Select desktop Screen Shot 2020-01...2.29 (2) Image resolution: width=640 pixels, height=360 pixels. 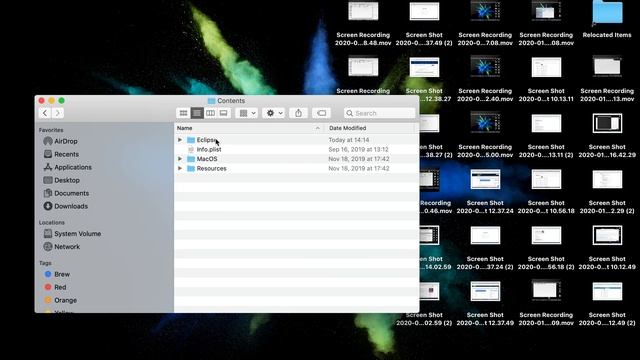(607, 191)
